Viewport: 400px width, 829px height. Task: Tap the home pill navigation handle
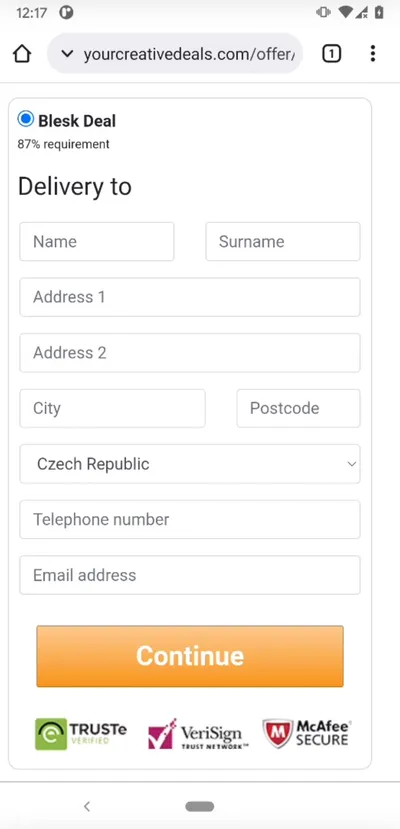(200, 806)
